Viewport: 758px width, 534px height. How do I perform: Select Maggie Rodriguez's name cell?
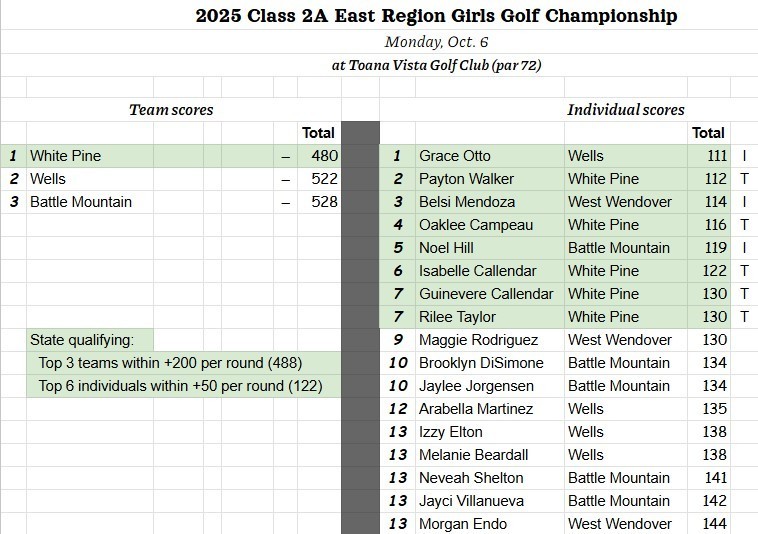pos(478,340)
